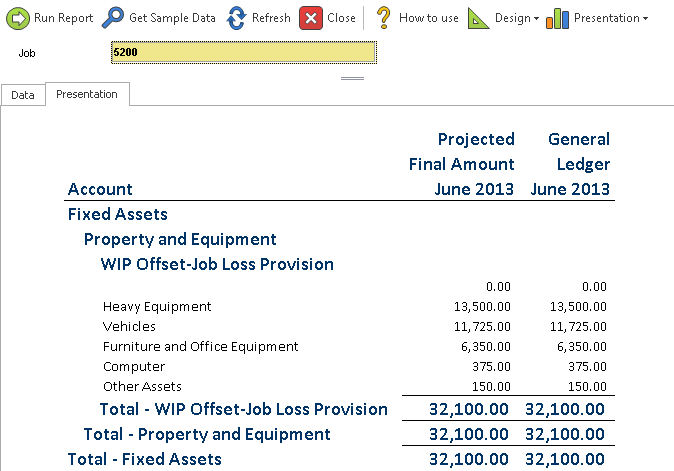Viewport: 674px width, 471px height.
Task: Click the Other Assets row label
Action: pos(142,387)
